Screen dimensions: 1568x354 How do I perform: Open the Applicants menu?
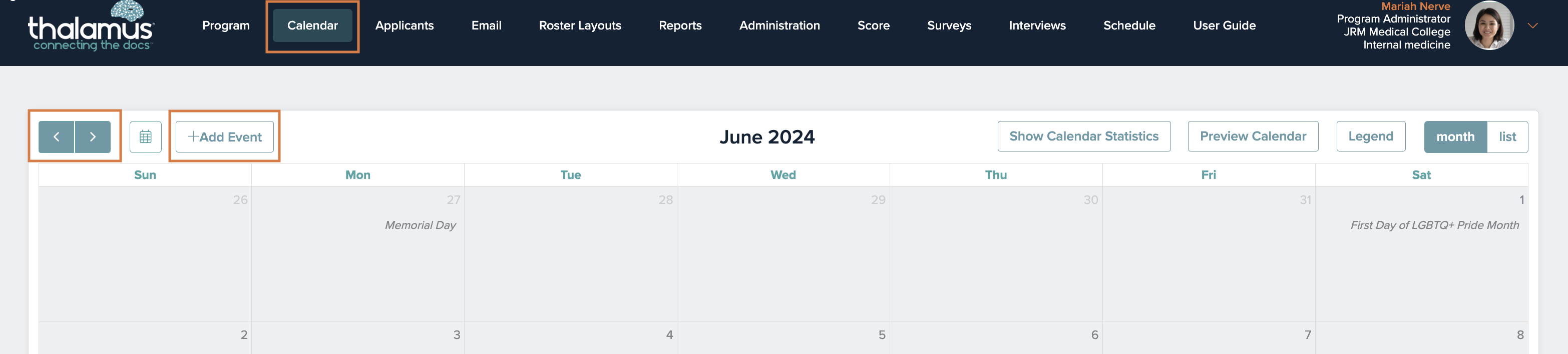coord(404,25)
